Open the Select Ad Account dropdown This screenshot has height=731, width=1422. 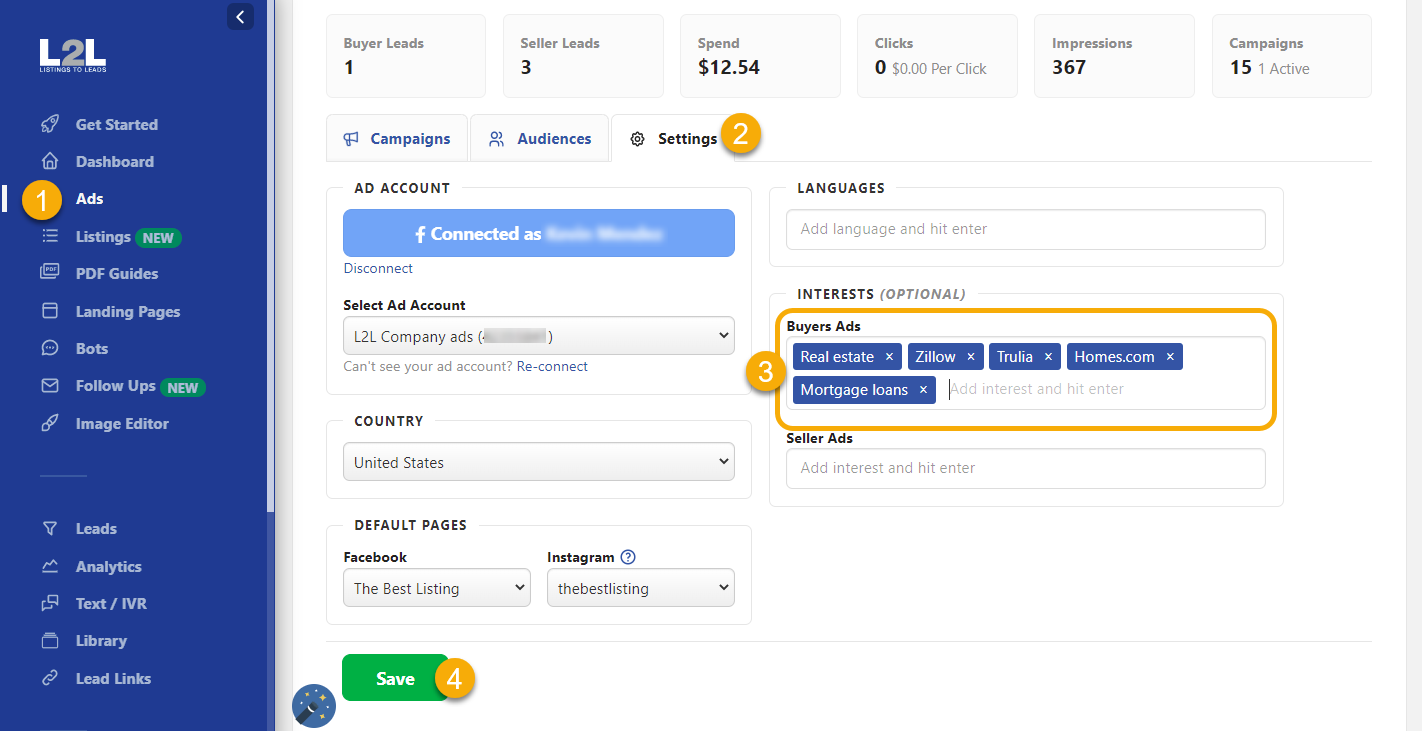point(538,337)
